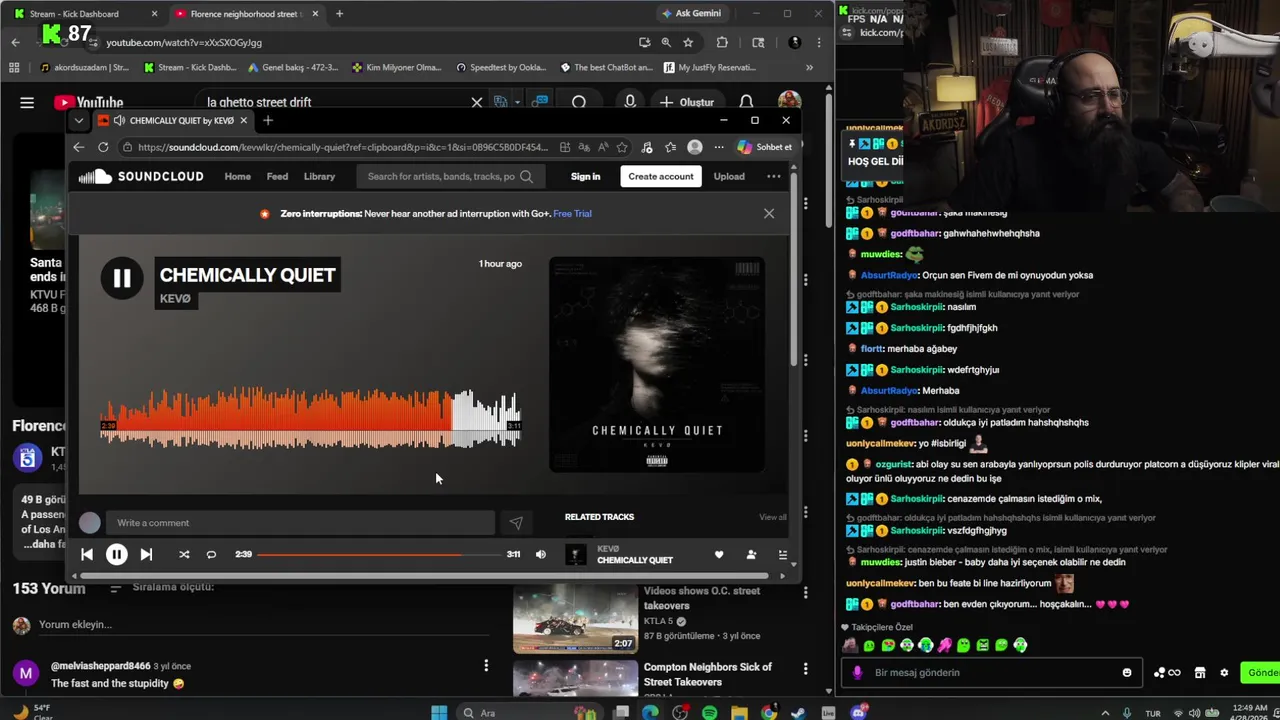This screenshot has height=720, width=1280.
Task: Go back in the Edge window
Action: tap(79, 147)
